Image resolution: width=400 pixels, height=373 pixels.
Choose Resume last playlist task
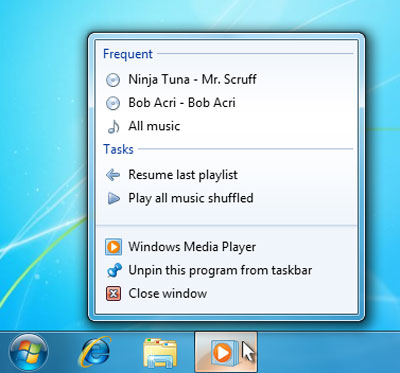coord(226,175)
